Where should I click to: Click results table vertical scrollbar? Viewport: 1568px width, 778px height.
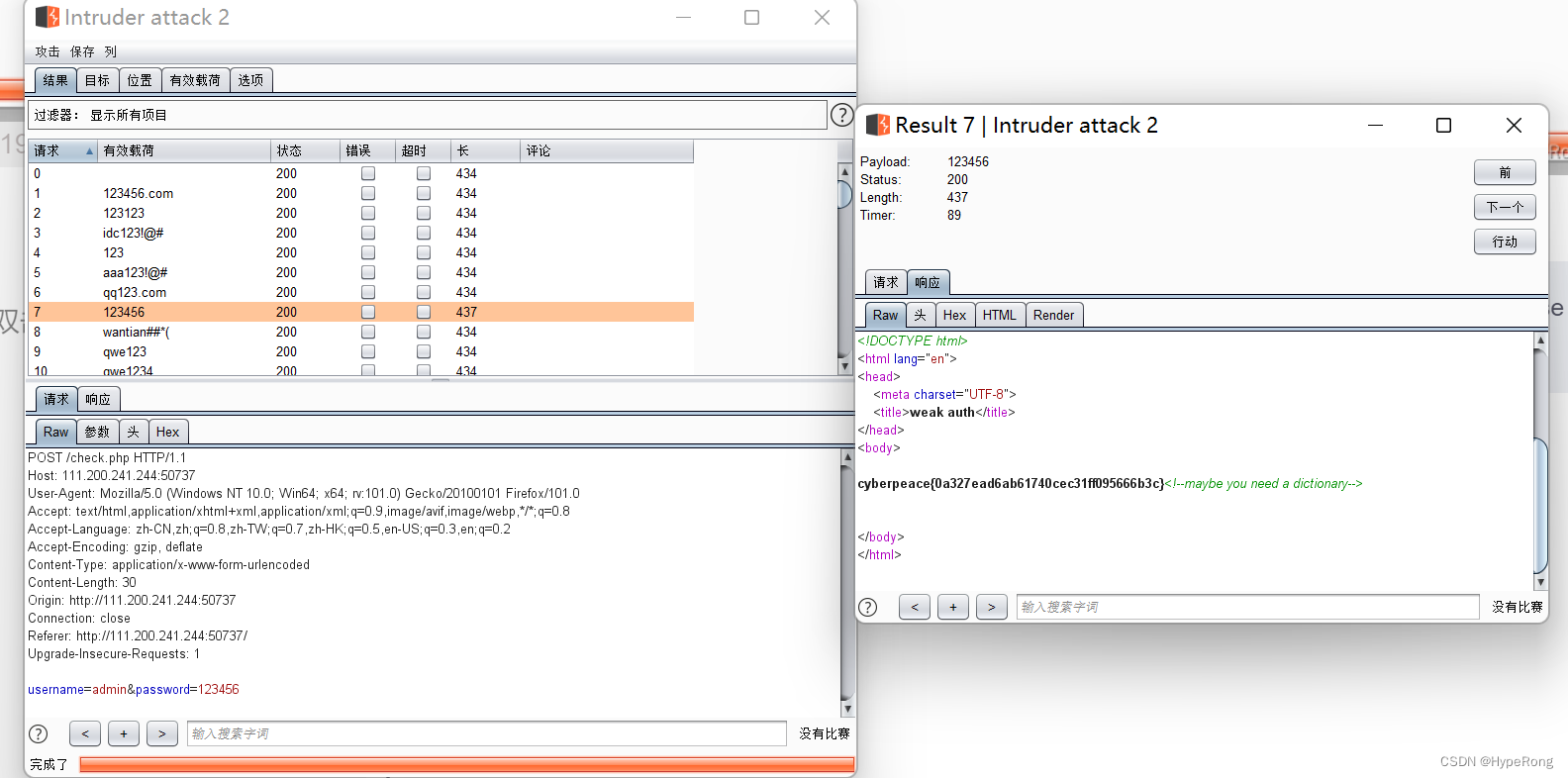pos(845,269)
